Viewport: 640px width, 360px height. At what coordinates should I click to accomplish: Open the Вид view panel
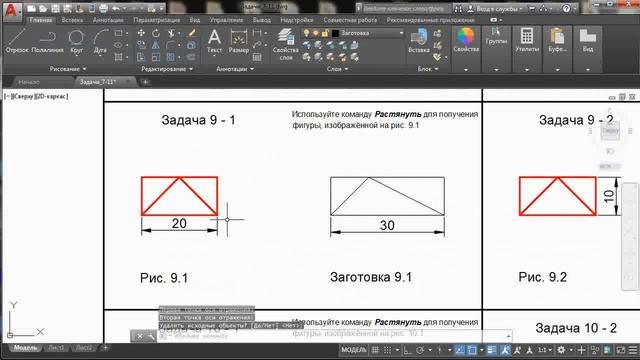(588, 40)
